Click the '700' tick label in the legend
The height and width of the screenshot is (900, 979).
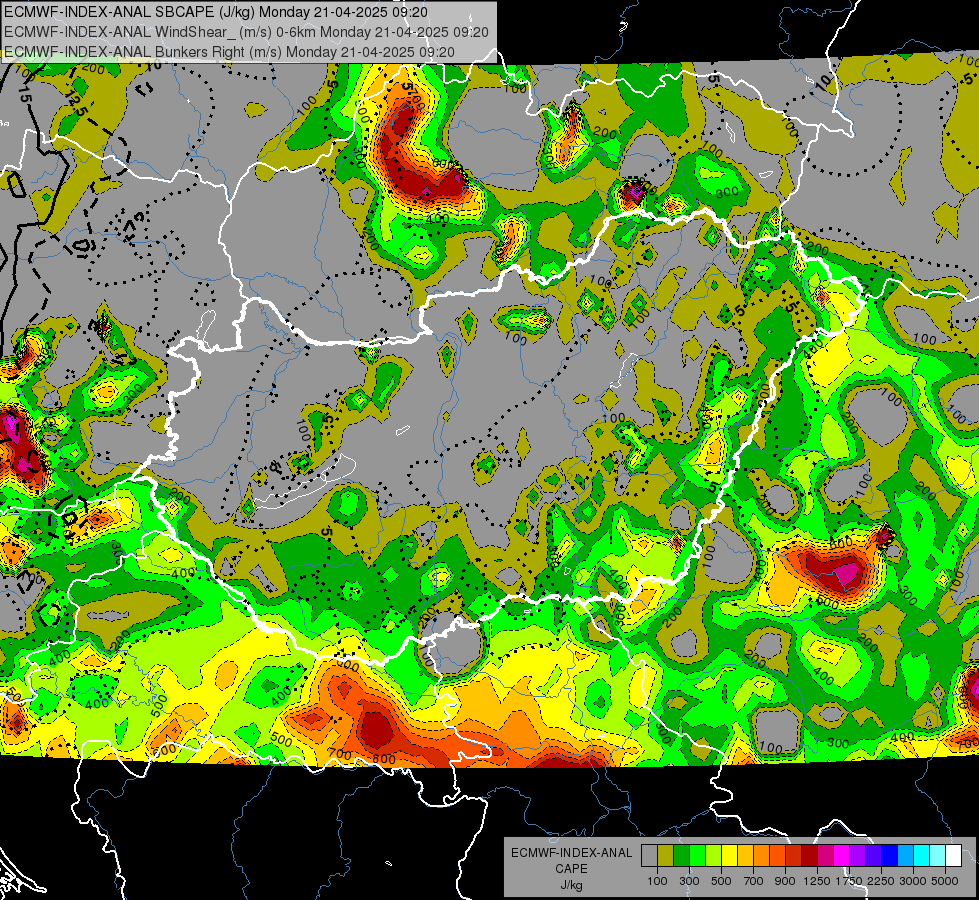tap(754, 881)
